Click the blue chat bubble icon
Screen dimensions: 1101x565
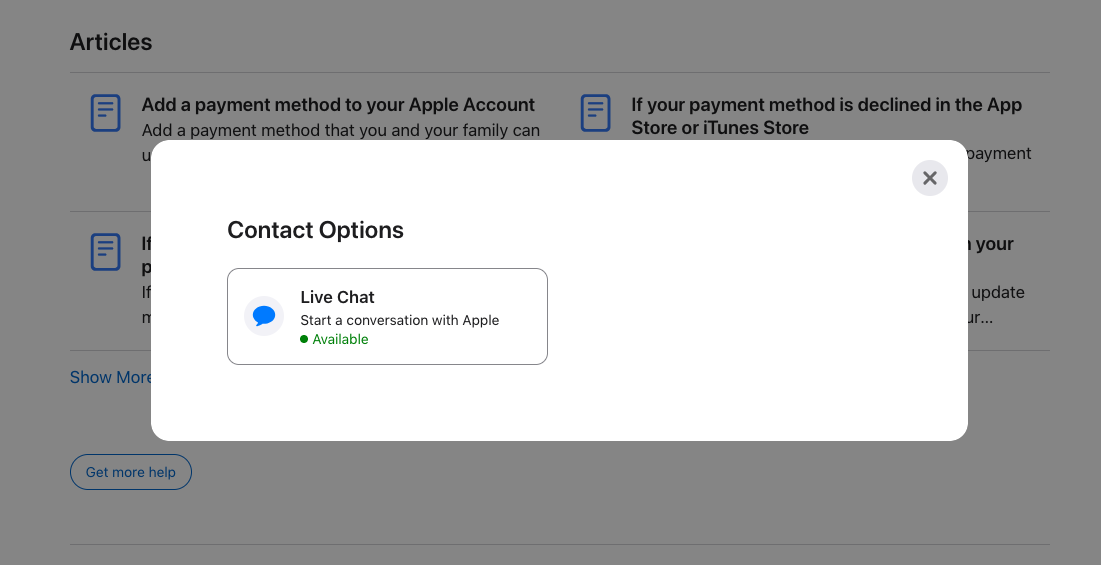click(x=264, y=316)
